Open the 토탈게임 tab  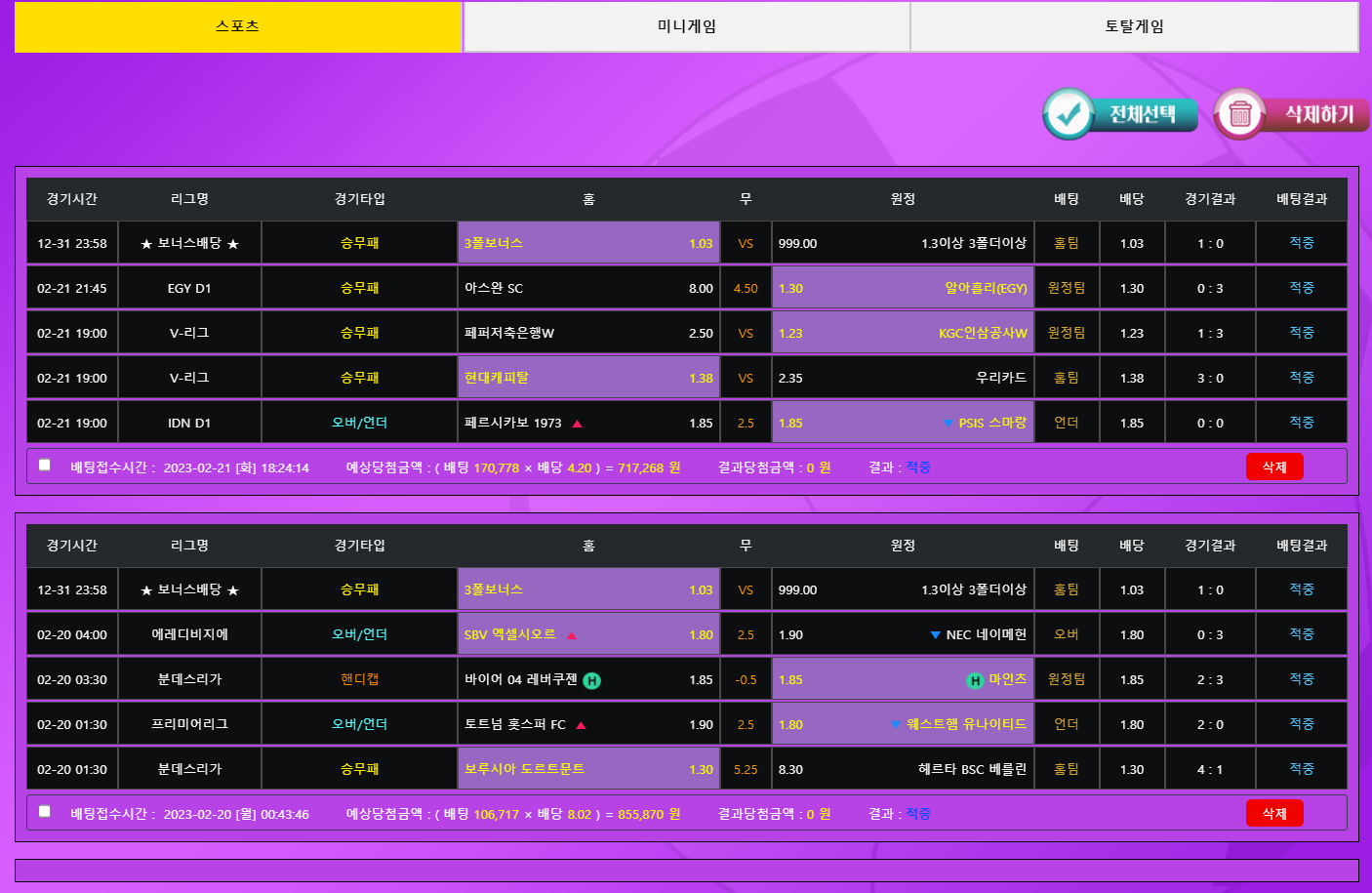click(1134, 26)
